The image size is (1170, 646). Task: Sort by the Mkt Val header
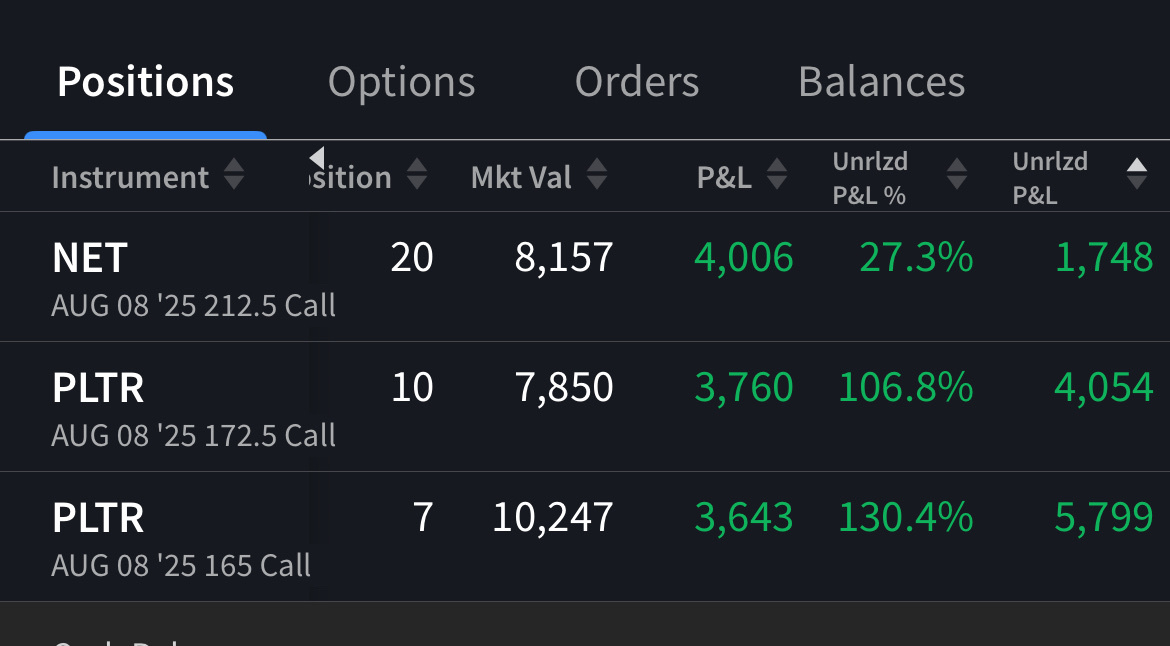521,178
